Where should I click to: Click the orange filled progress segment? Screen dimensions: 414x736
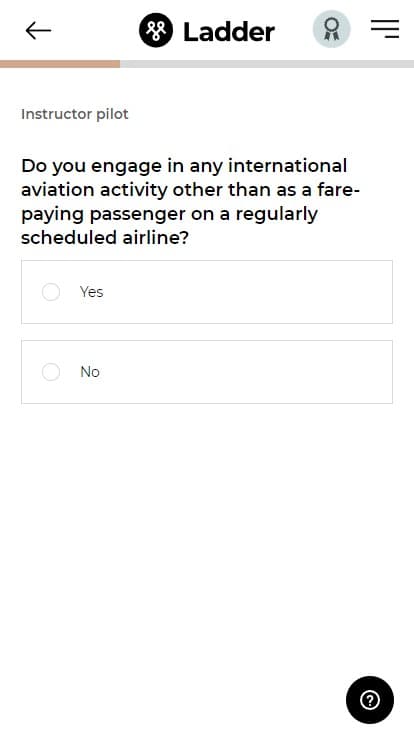tap(60, 64)
